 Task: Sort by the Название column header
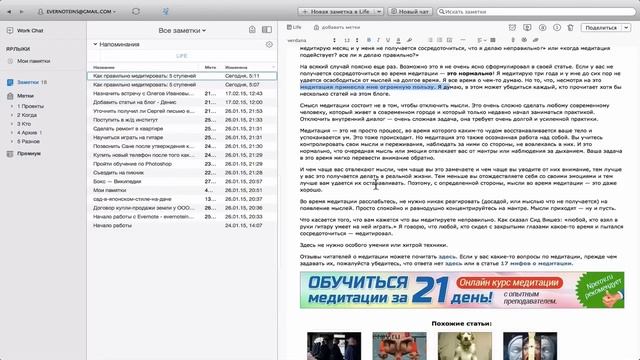104,67
